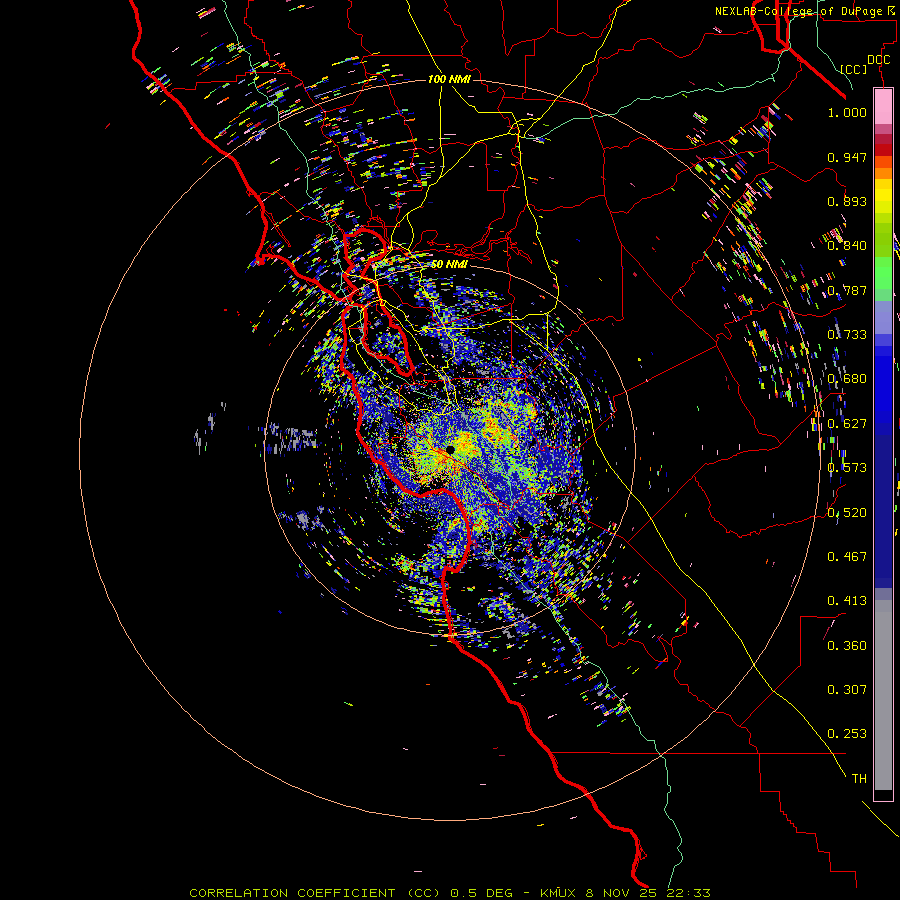The height and width of the screenshot is (900, 900).
Task: Click the black radar site dot
Action: click(451, 450)
